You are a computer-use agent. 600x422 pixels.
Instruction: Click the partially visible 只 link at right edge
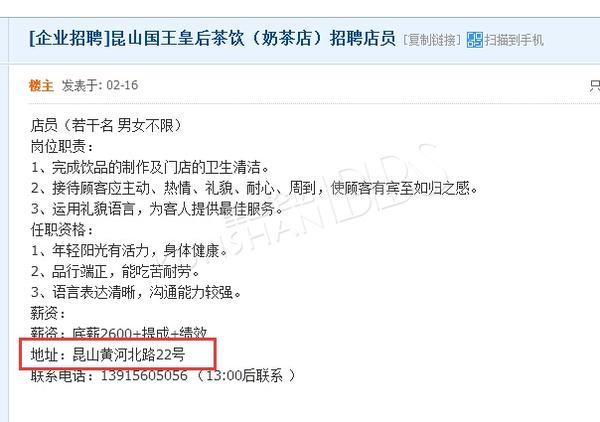[x=595, y=85]
